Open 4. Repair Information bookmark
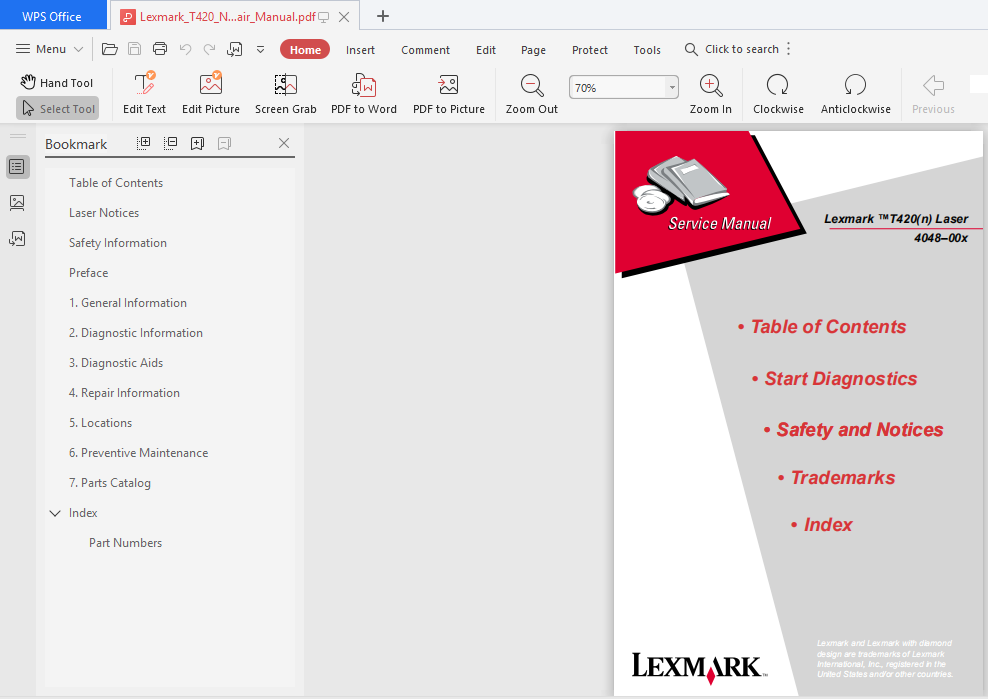Screen dimensions: 988x699 click(x=124, y=393)
